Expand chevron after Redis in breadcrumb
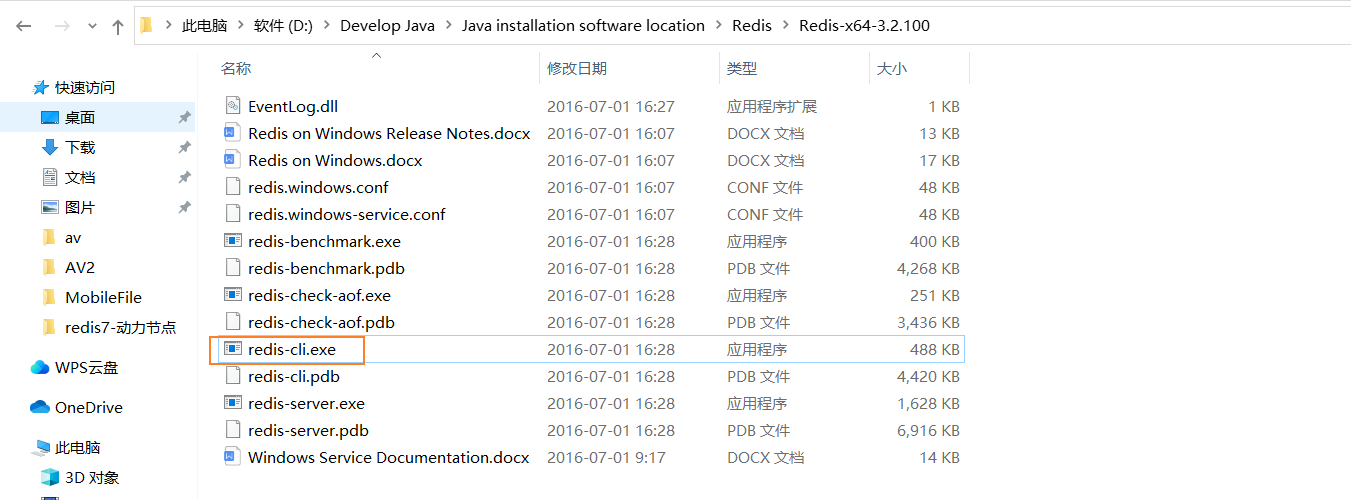 coord(786,25)
